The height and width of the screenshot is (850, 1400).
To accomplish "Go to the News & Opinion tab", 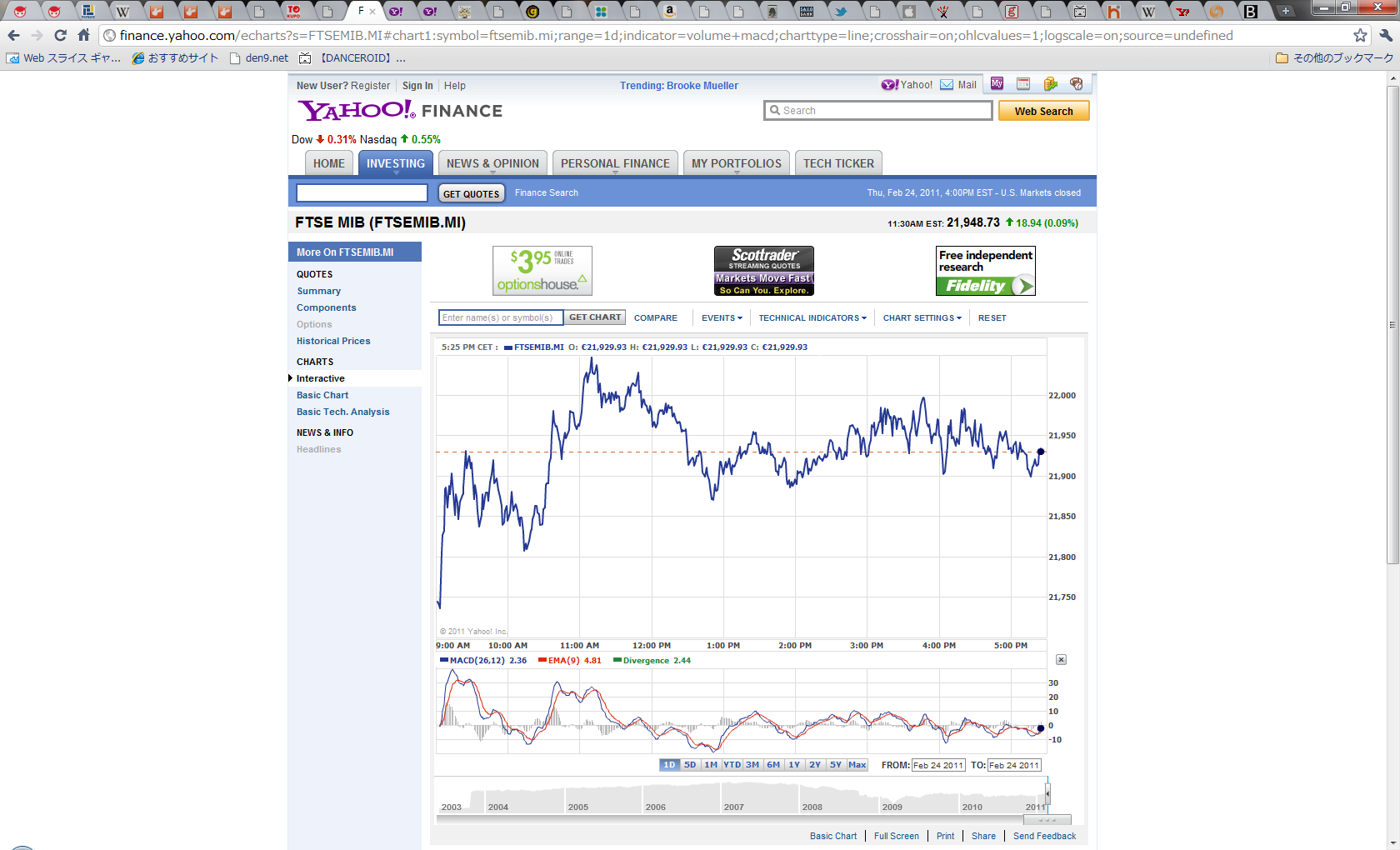I will [x=492, y=164].
